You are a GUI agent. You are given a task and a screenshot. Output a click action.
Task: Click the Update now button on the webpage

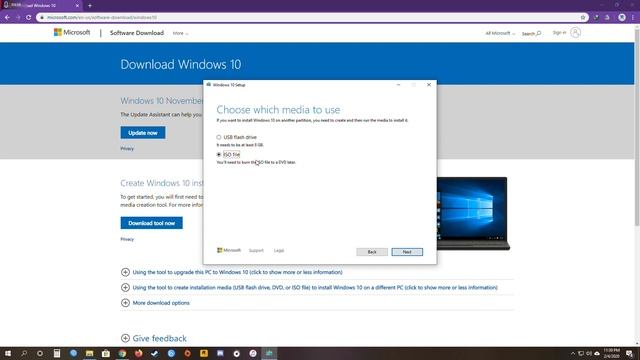coord(143,133)
